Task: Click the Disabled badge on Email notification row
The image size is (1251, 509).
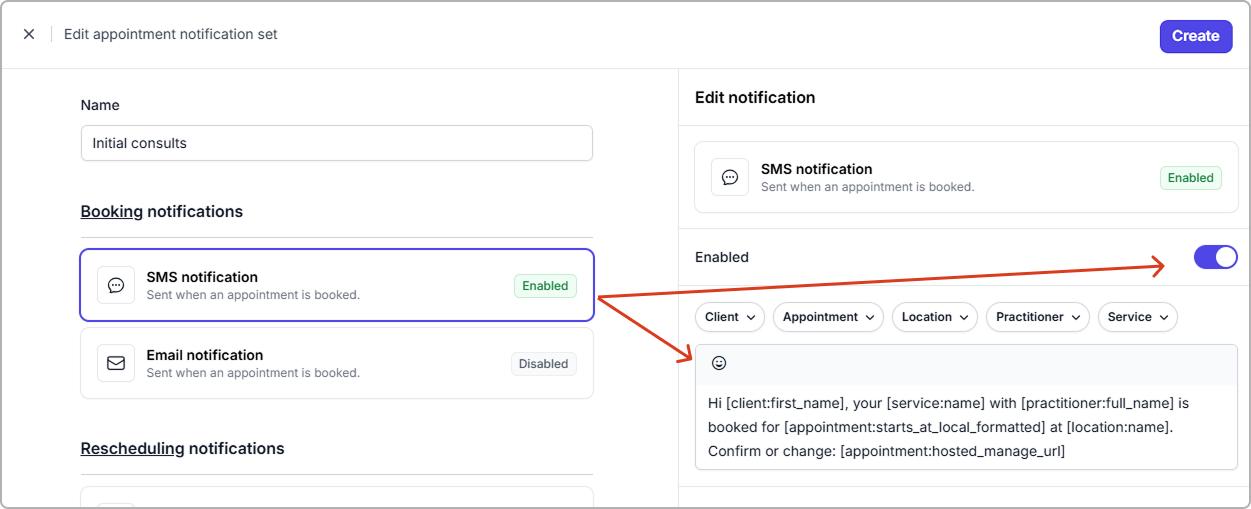Action: point(544,364)
